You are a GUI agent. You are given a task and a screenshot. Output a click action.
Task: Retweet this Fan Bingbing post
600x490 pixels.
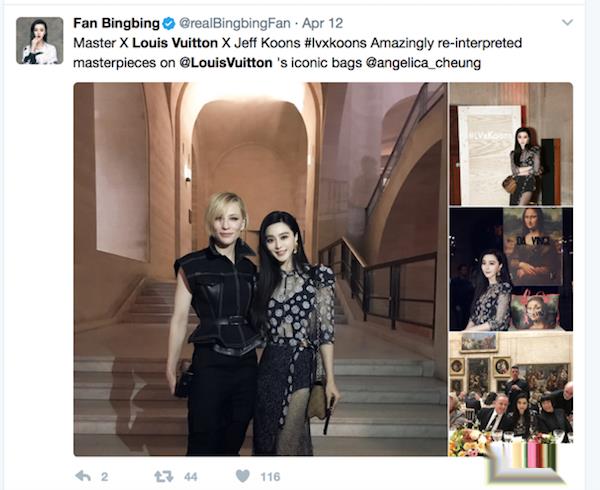[x=163, y=476]
